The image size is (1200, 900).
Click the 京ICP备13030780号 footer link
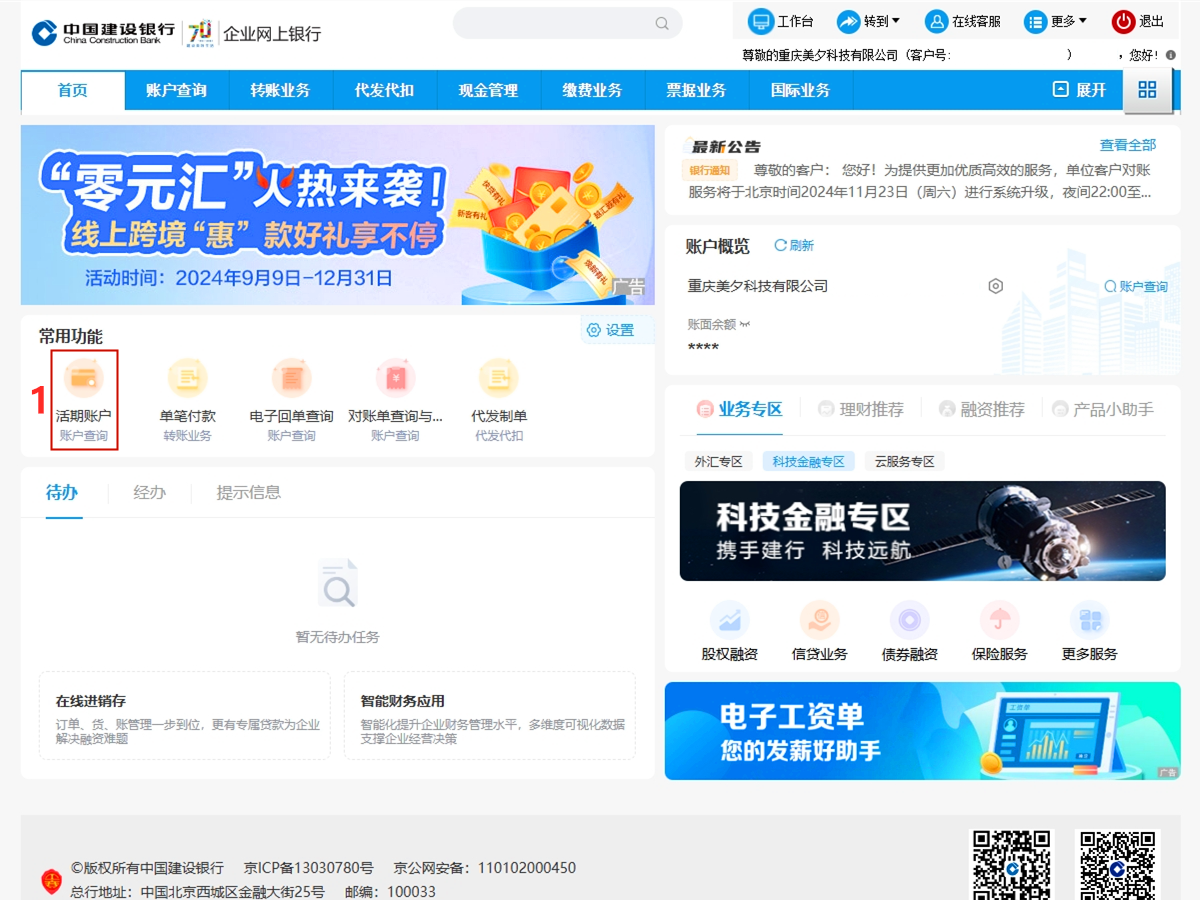click(308, 868)
